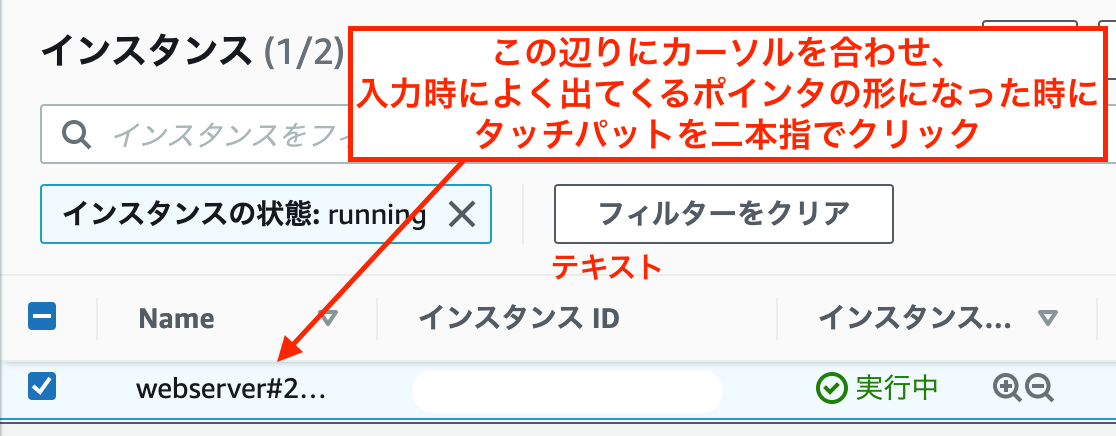
Task: Uncheck the webserver#2 row checkbox
Action: click(42, 387)
